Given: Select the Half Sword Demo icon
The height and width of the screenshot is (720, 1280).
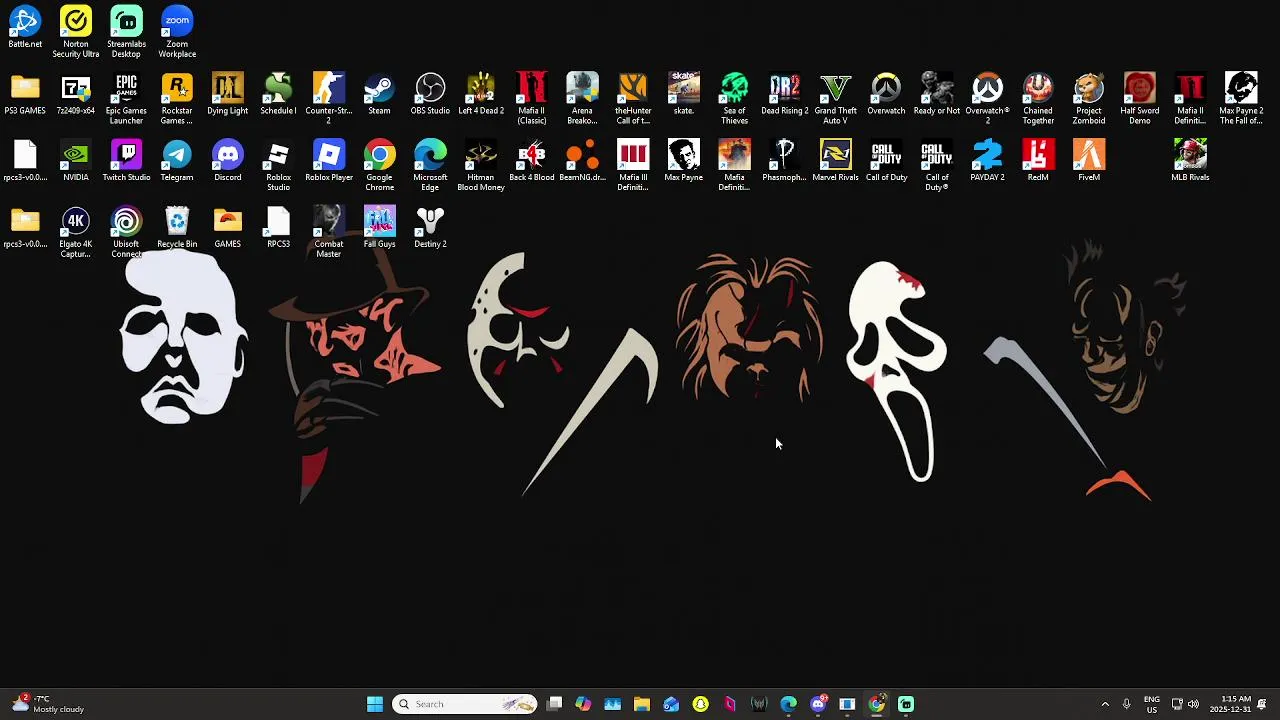Looking at the screenshot, I should [1139, 99].
